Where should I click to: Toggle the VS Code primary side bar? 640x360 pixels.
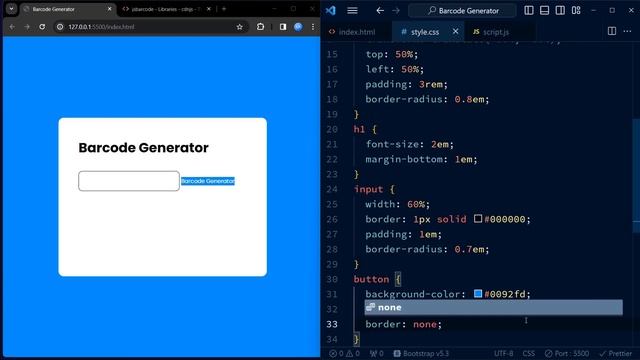coord(529,10)
